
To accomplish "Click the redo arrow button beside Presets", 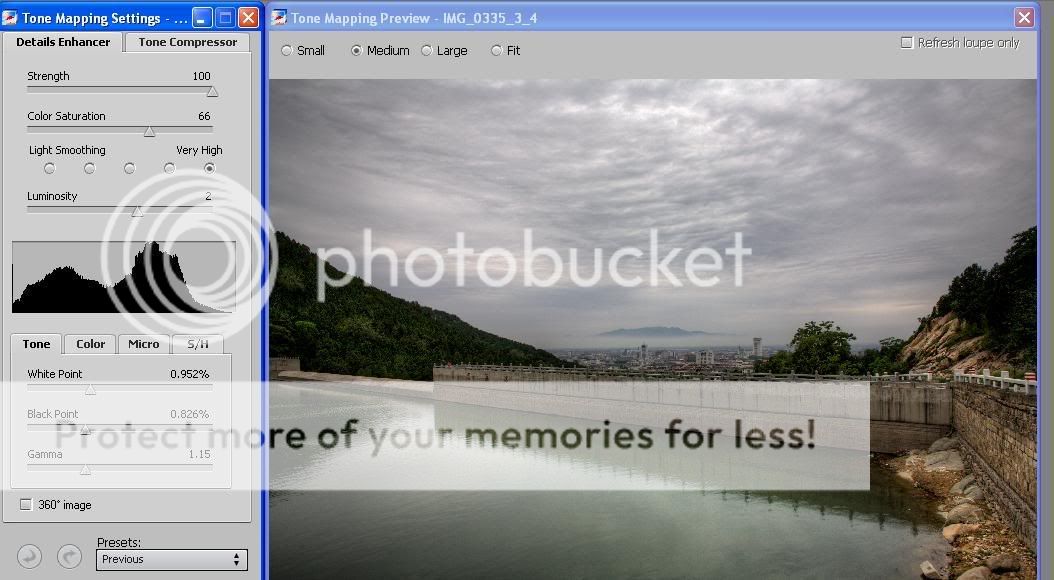I will (69, 556).
